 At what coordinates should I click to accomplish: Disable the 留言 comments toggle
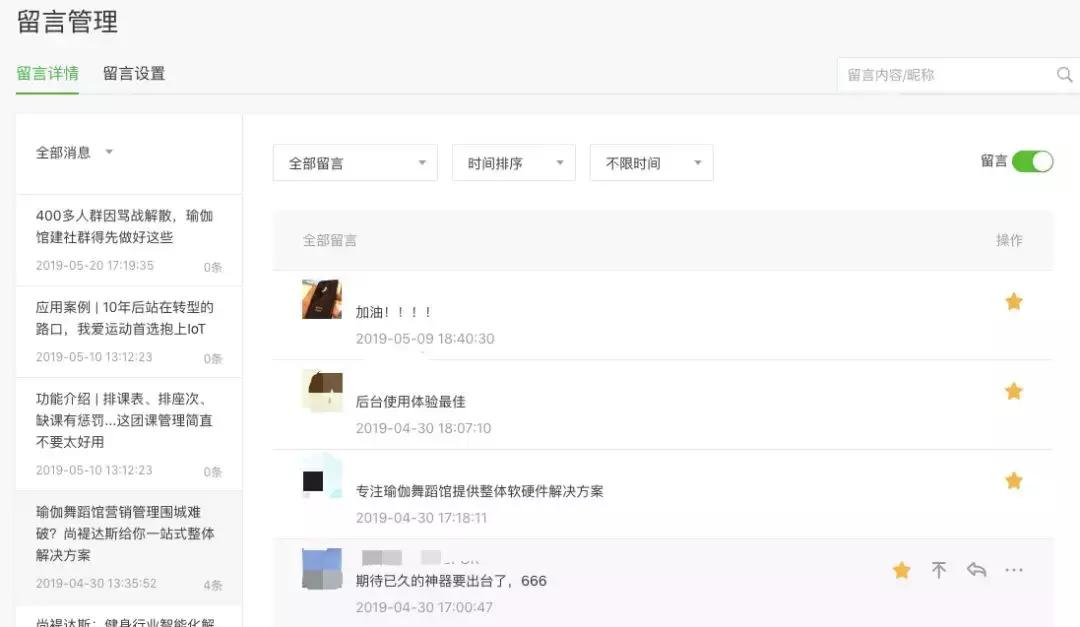pos(1037,160)
